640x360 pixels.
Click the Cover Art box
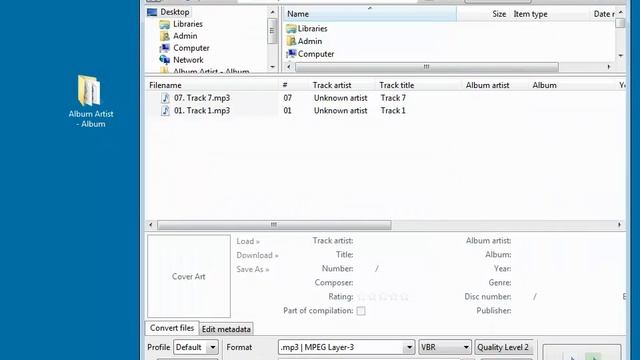click(x=189, y=276)
